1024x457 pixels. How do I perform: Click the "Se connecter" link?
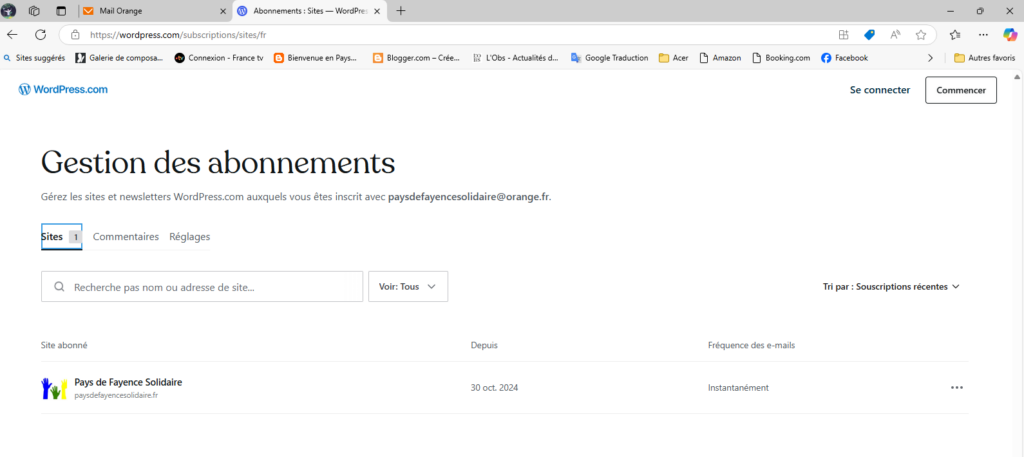pos(880,90)
